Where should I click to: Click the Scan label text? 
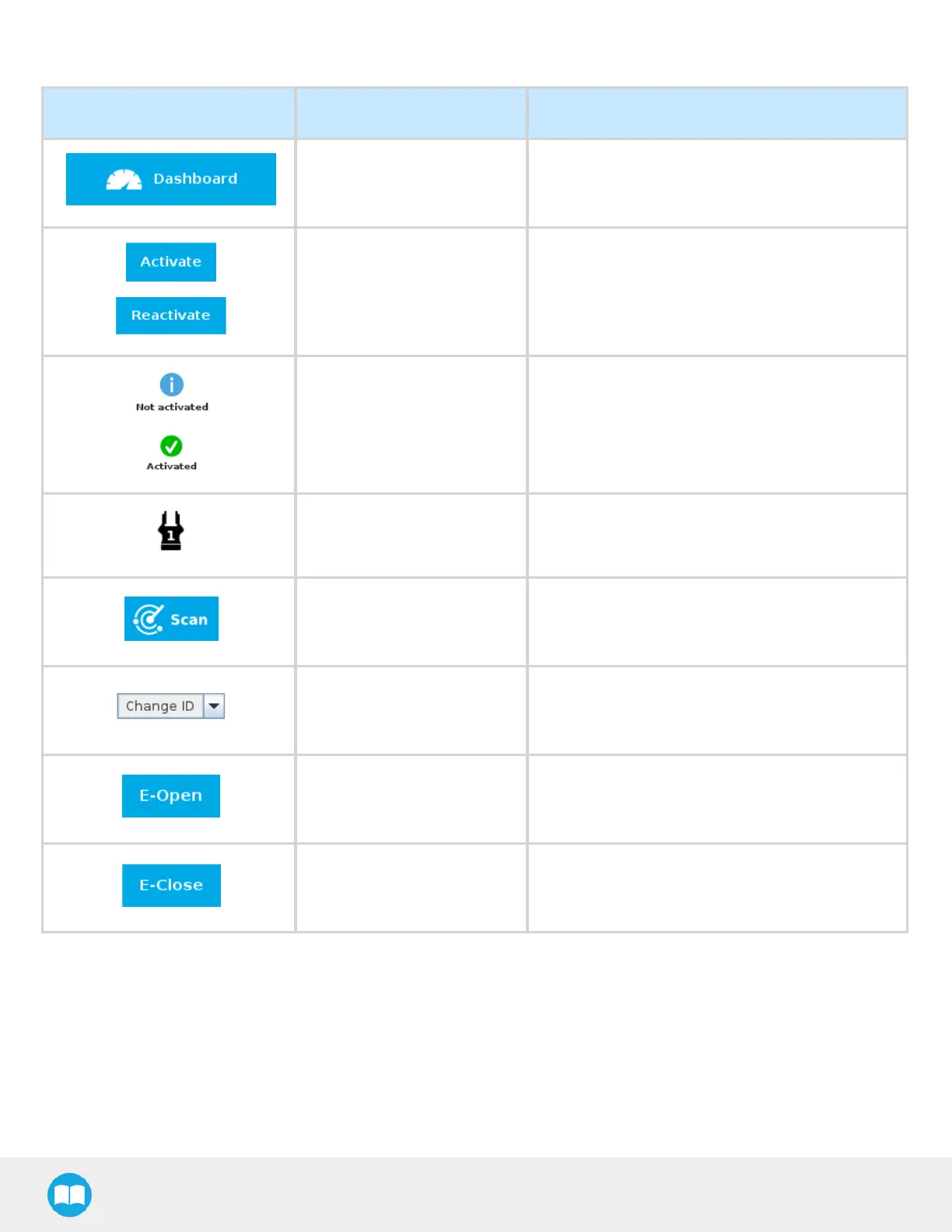pyautogui.click(x=189, y=620)
